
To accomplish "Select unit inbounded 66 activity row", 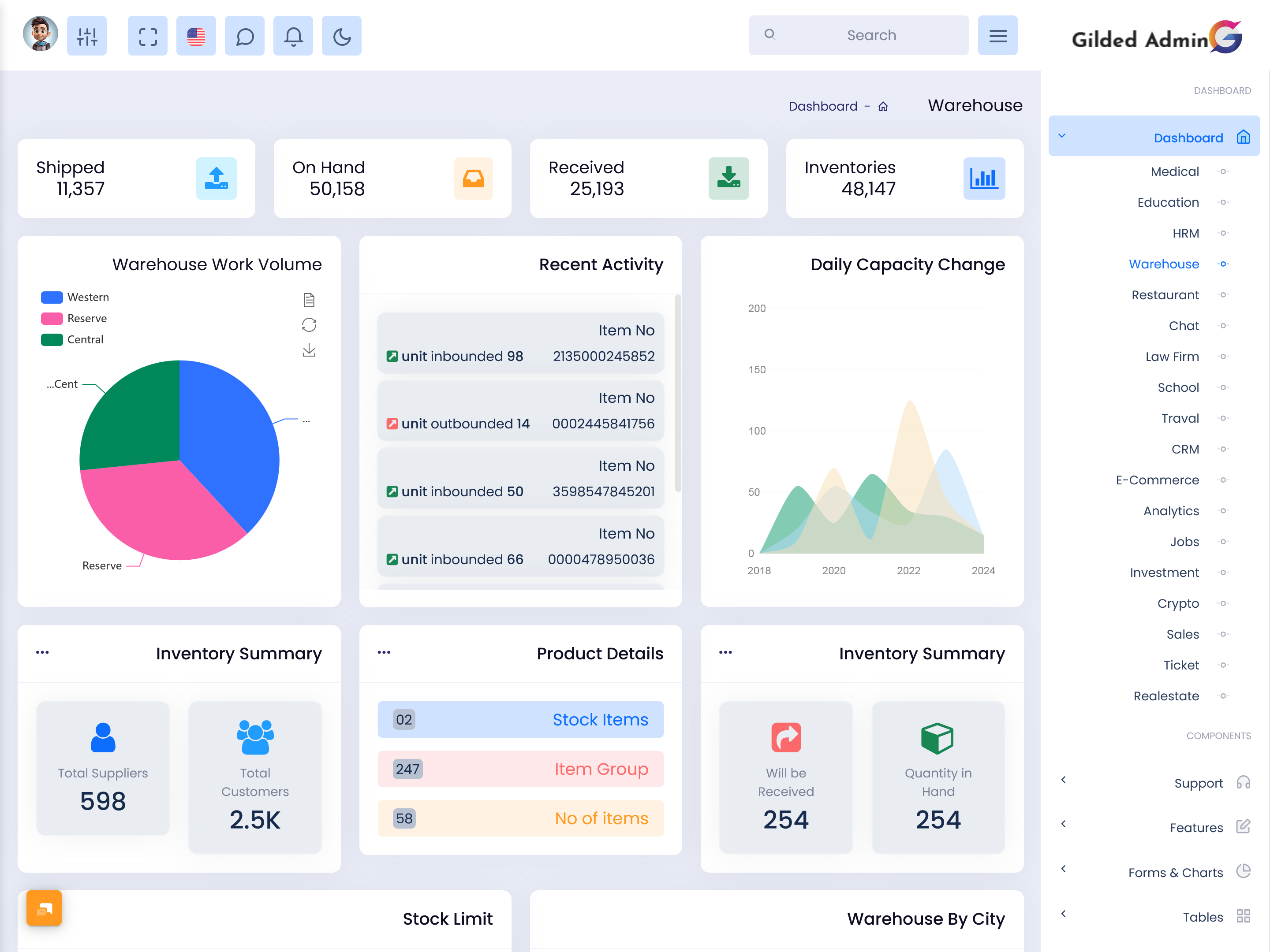I will click(x=520, y=546).
